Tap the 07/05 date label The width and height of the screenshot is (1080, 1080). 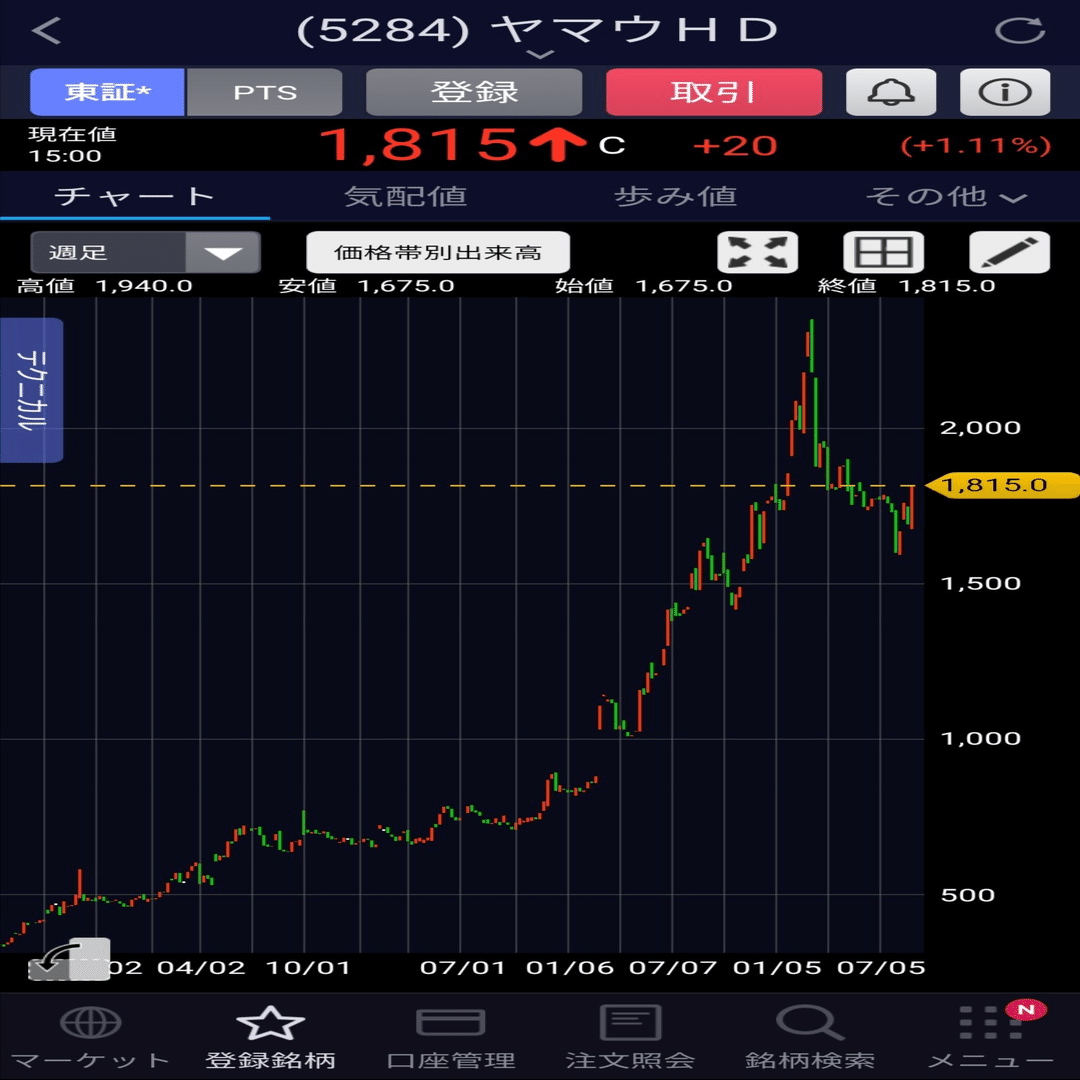pos(881,968)
